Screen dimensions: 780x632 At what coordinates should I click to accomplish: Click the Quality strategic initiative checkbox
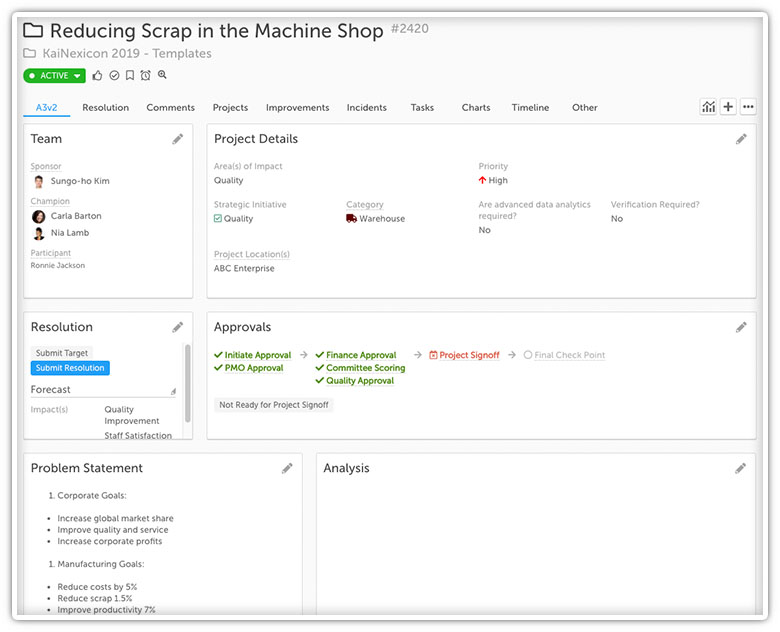click(219, 218)
